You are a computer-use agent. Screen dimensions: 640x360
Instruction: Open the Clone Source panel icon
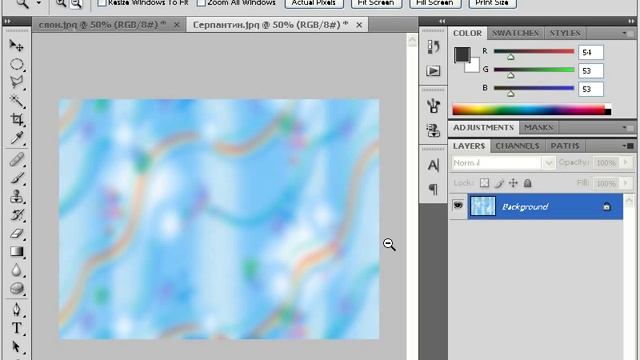click(433, 131)
